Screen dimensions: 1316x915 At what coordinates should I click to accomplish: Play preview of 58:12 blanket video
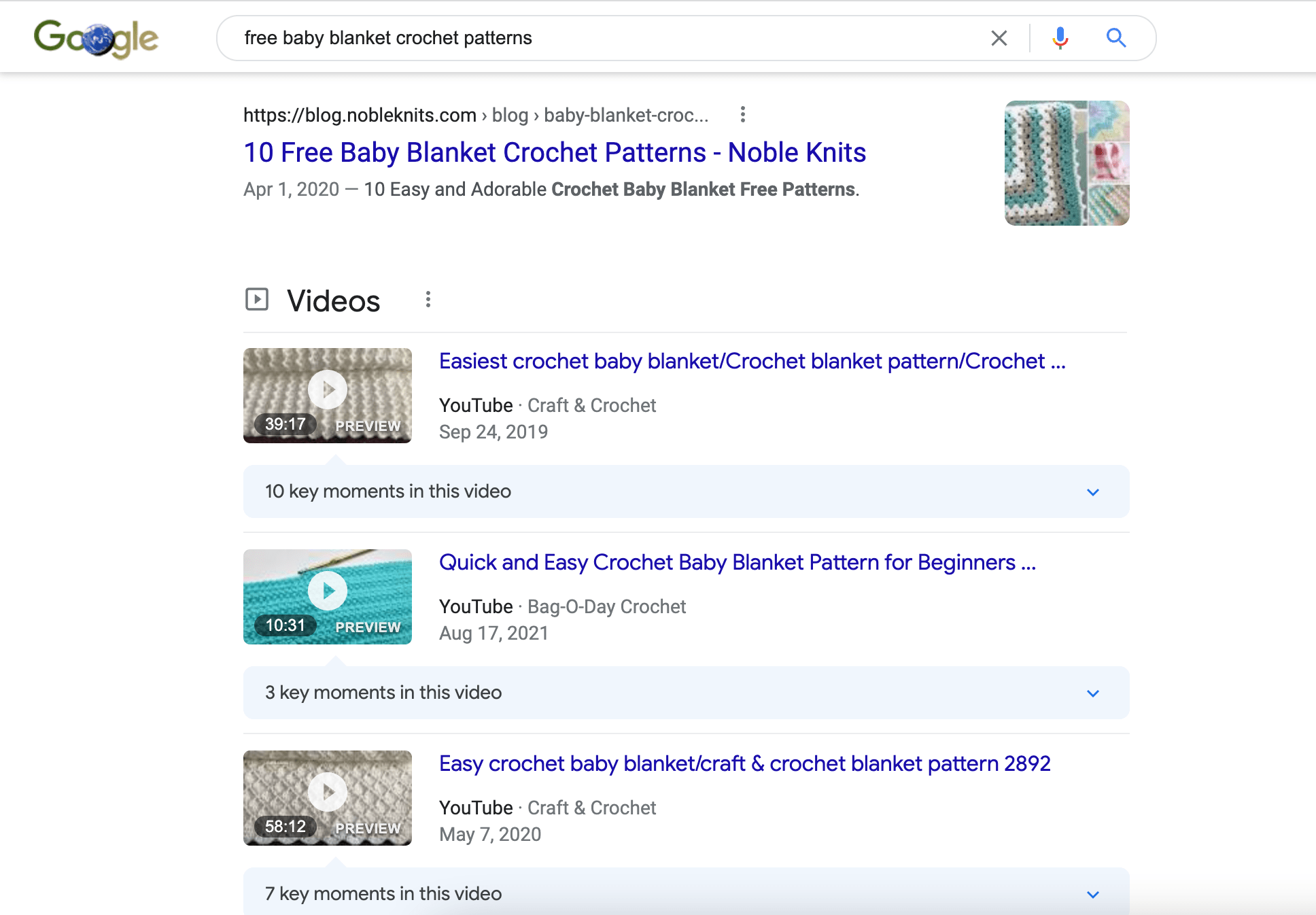point(328,798)
